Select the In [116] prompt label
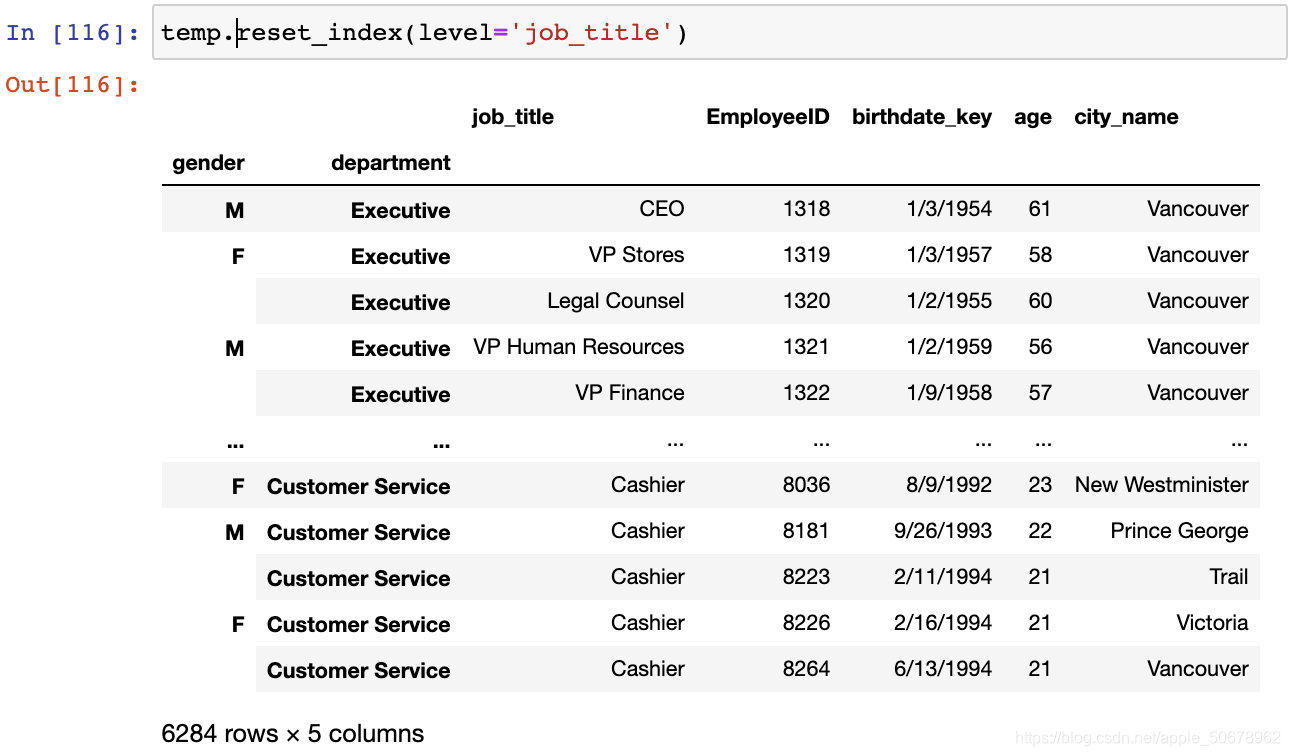Image resolution: width=1290 pixels, height=756 pixels. (73, 33)
